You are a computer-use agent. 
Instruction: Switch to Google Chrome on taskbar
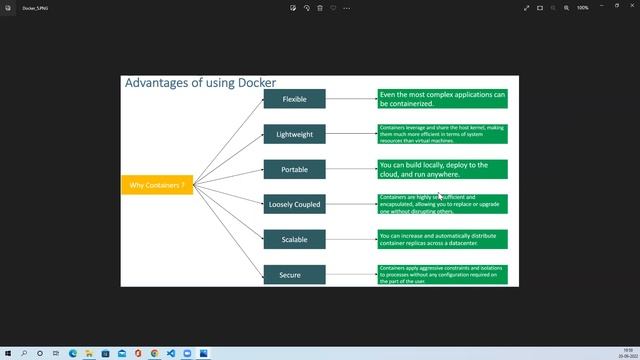pyautogui.click(x=154, y=353)
